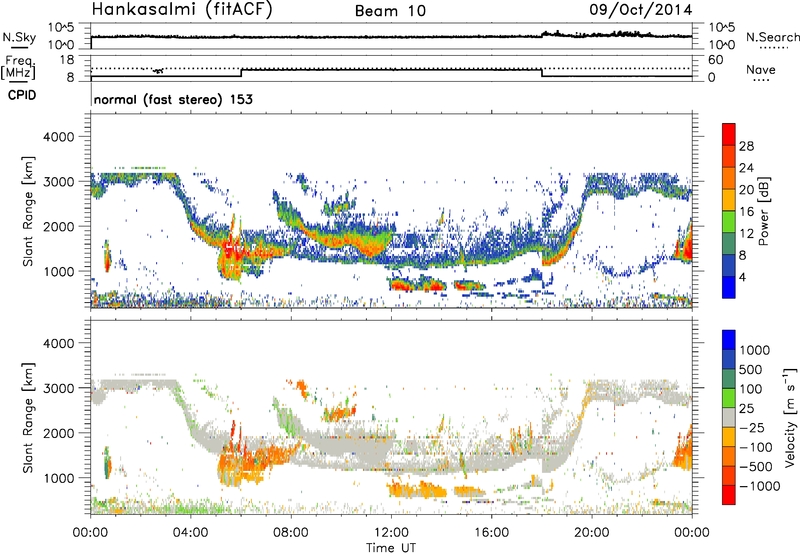This screenshot has height=554, width=800.
Task: Click the solid line sample under N.Sky
Action: point(19,47)
